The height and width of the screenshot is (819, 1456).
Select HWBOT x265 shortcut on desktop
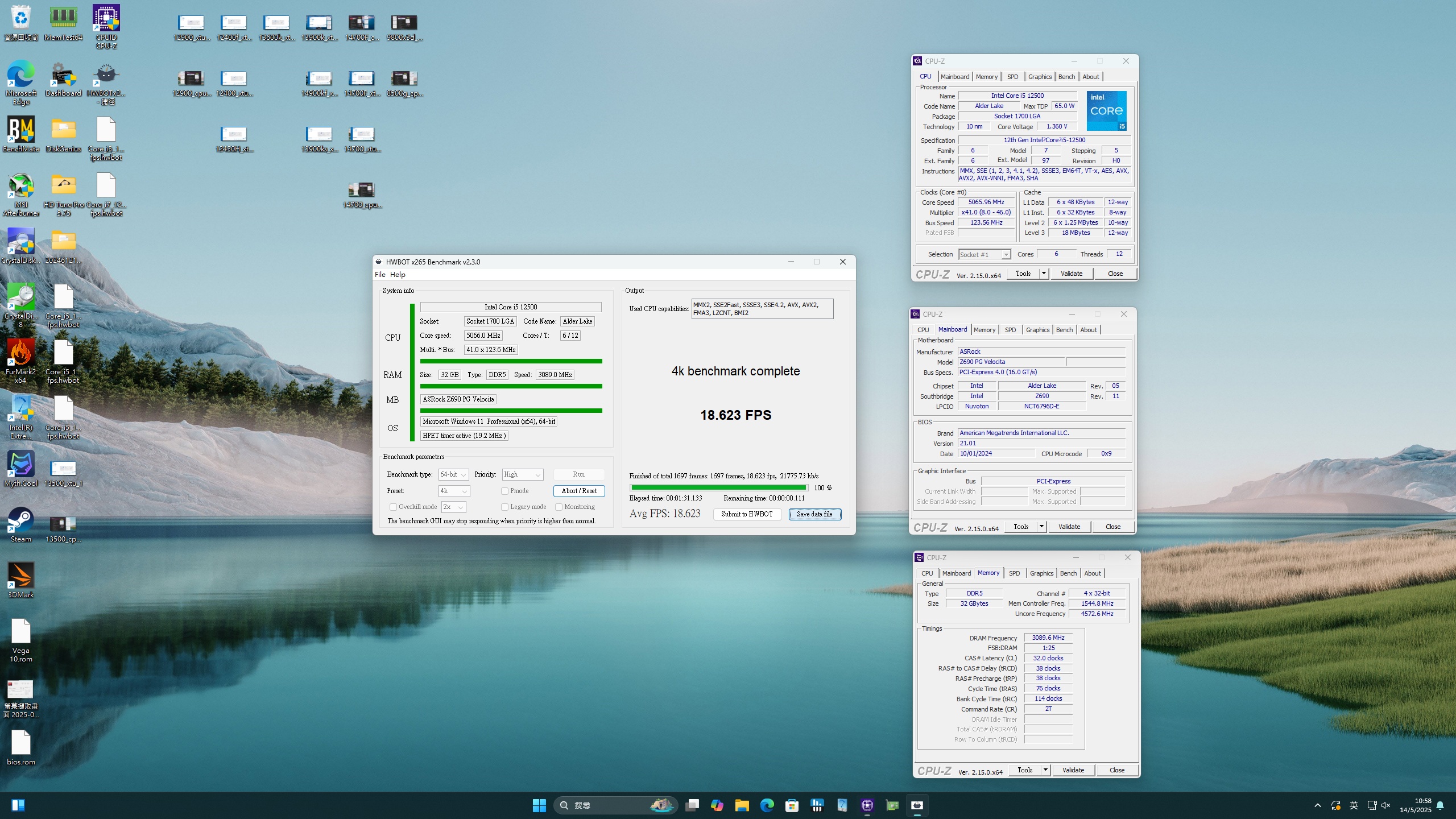pos(106,83)
